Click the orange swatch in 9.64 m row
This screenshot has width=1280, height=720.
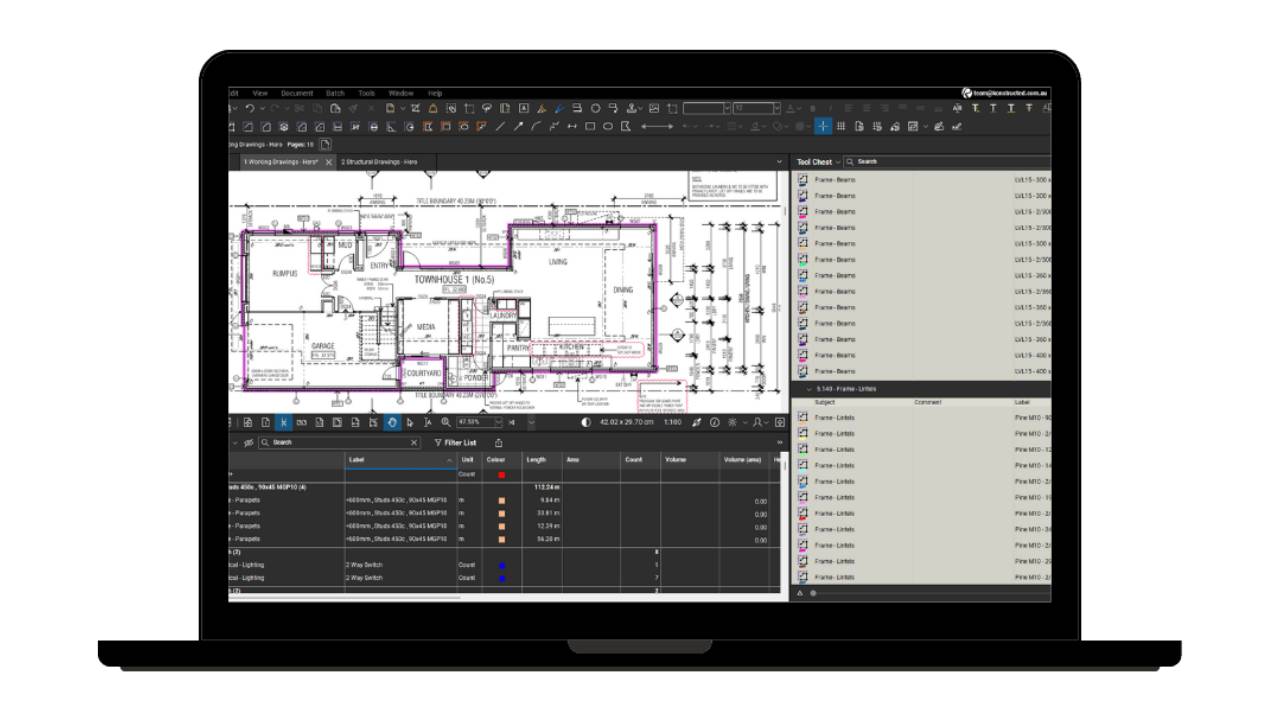point(501,500)
